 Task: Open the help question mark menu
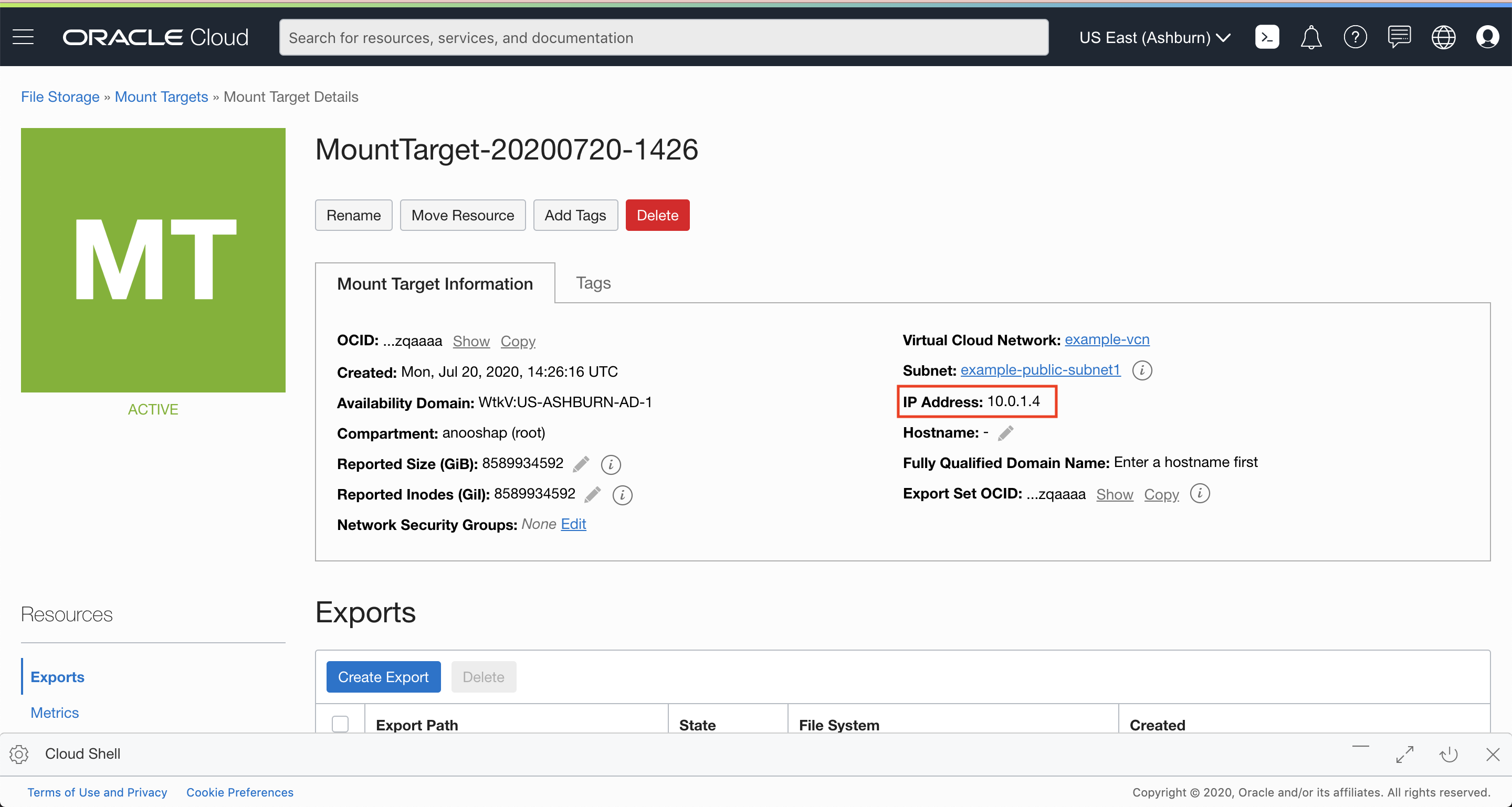pos(1354,38)
